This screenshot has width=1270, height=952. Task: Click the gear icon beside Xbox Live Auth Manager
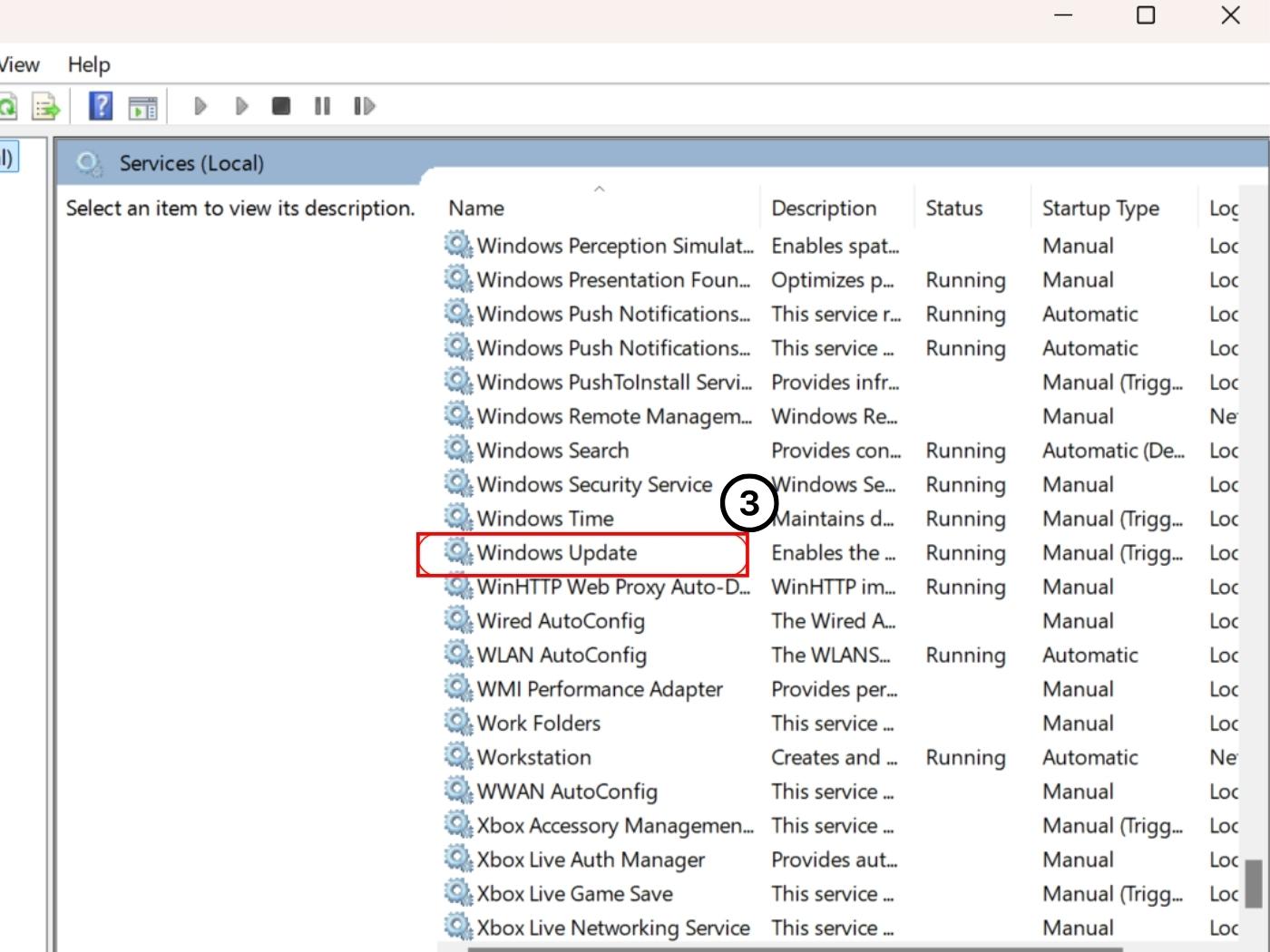[458, 859]
